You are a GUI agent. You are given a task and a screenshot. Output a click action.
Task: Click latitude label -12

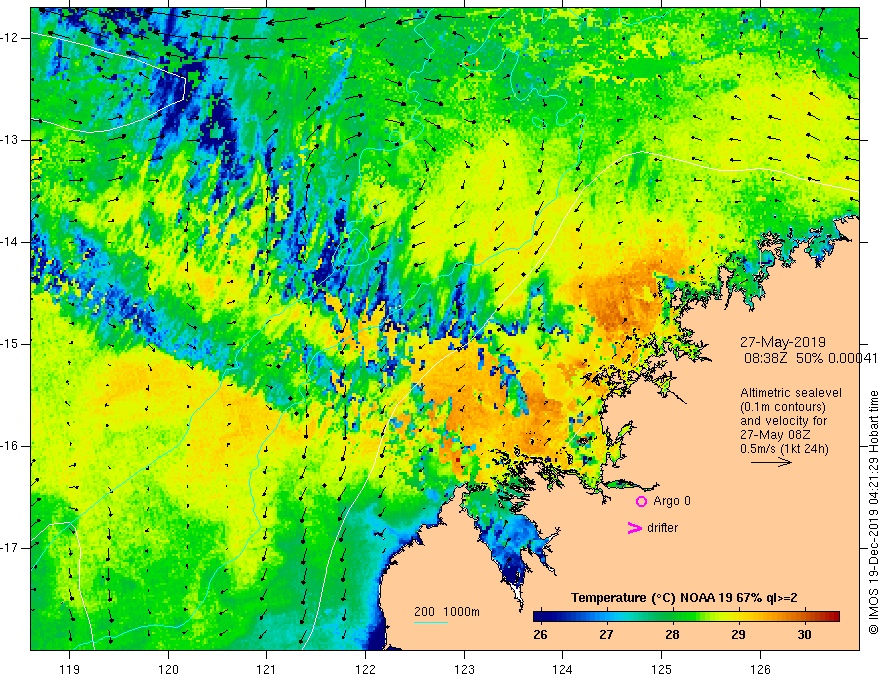click(x=11, y=38)
